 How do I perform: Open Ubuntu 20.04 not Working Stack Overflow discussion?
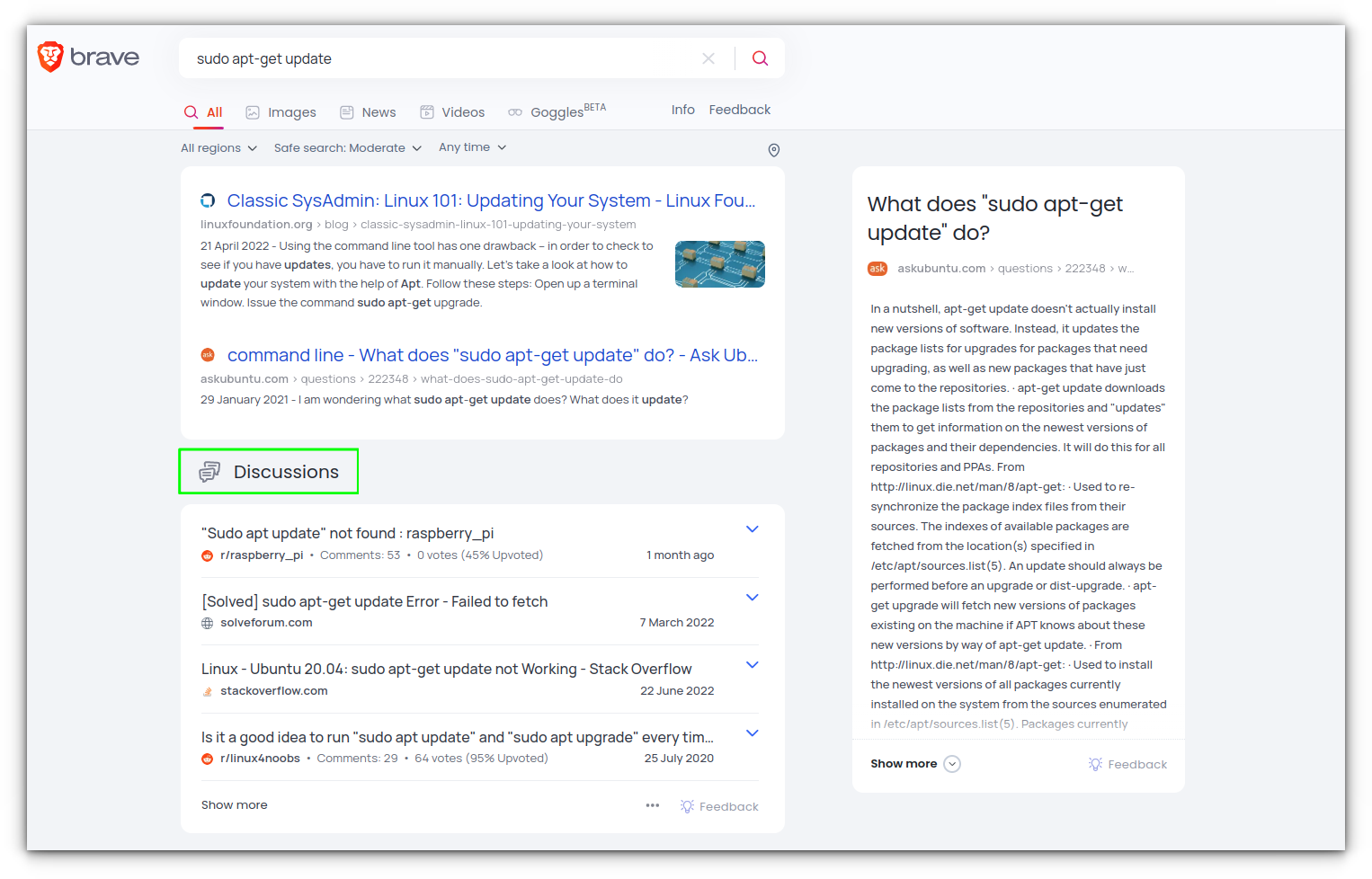446,669
